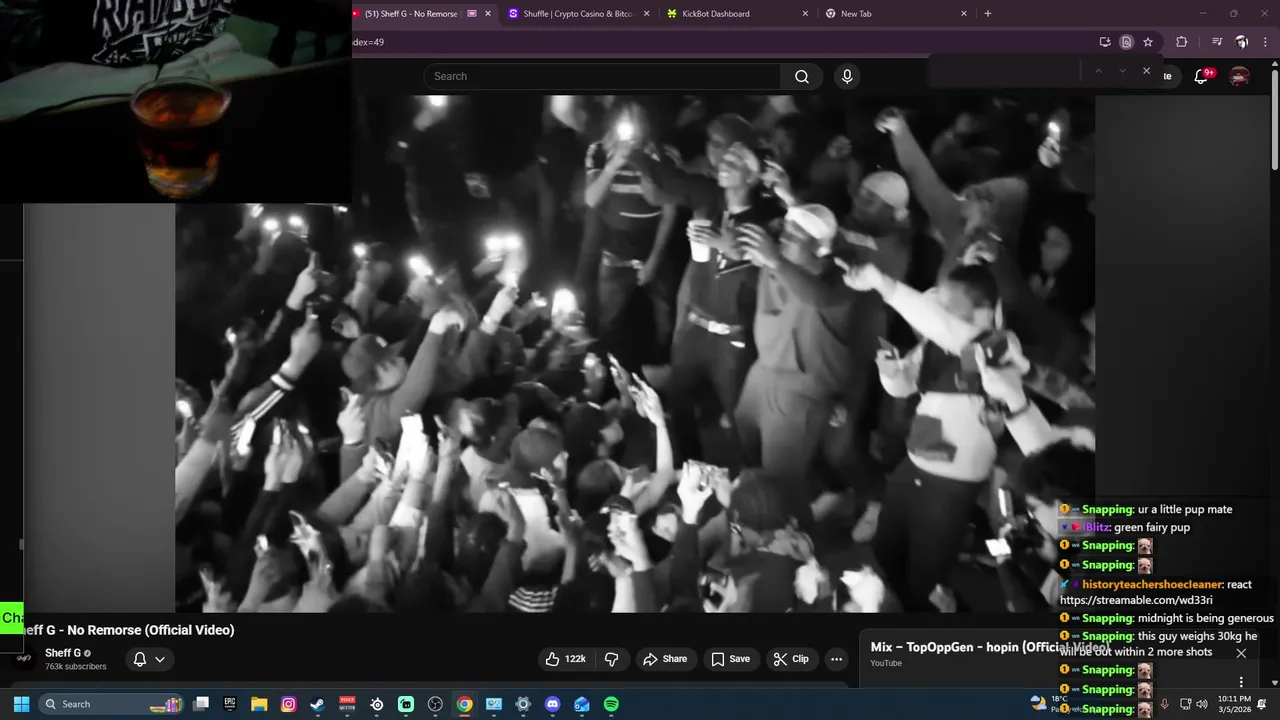Click the video player area

coord(635,354)
